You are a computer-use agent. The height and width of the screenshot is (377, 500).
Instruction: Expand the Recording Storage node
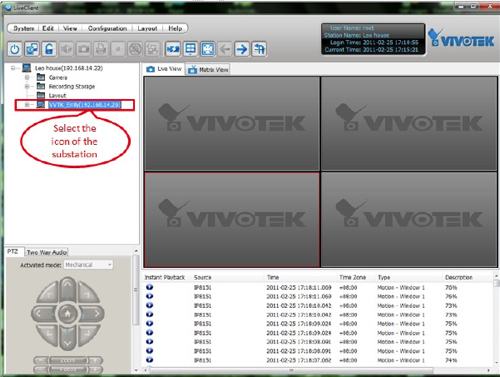27,86
